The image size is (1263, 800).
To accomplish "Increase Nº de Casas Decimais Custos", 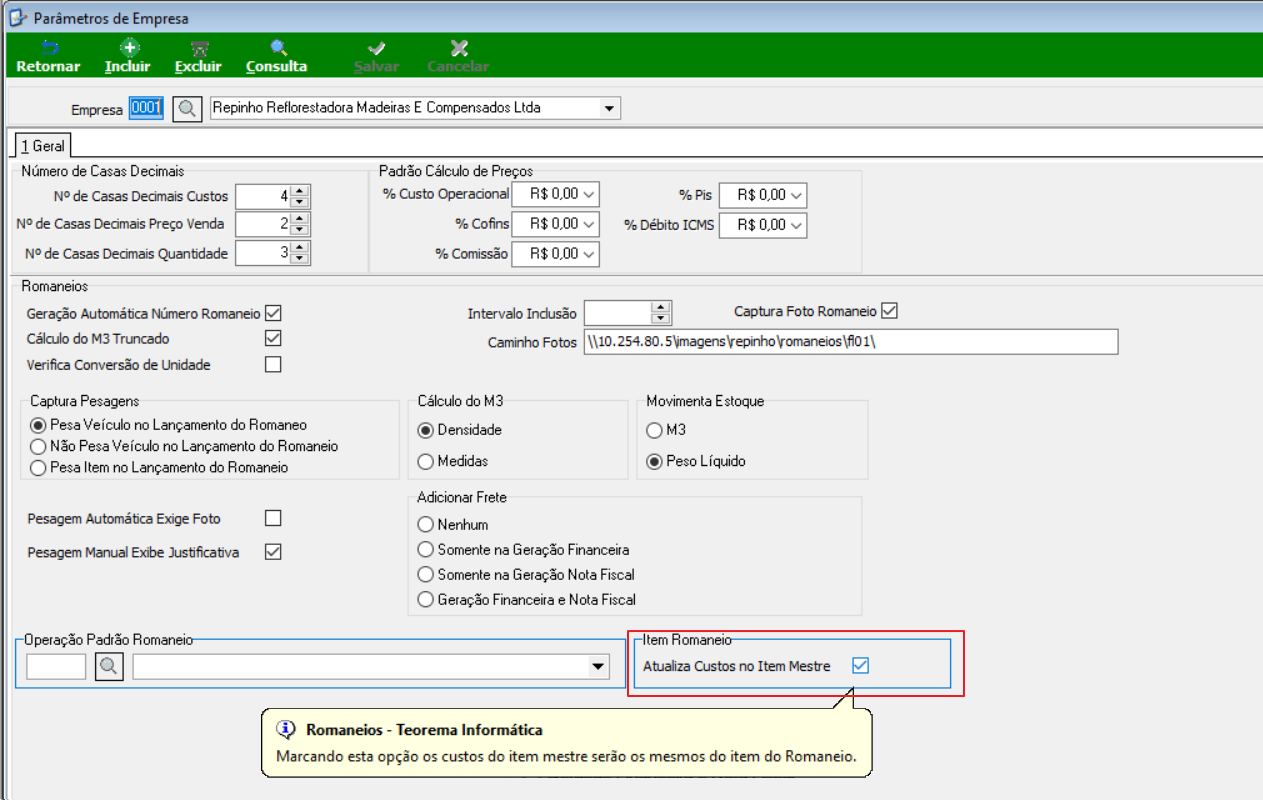I will [x=301, y=190].
